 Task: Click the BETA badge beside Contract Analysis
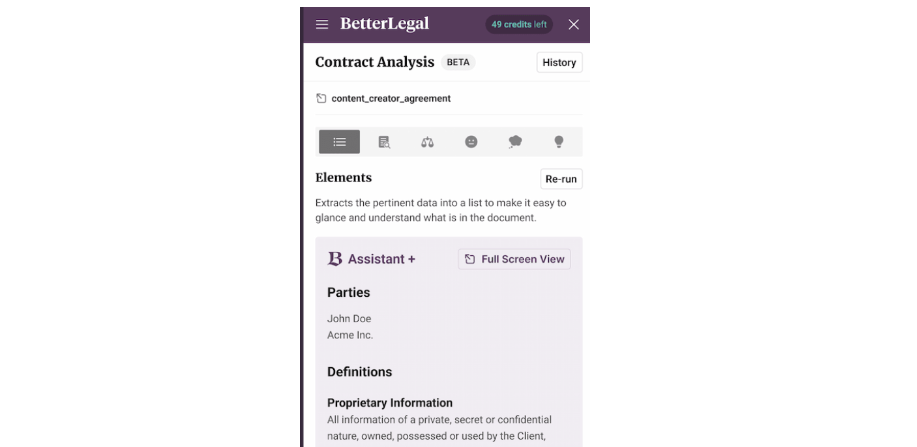(x=458, y=62)
